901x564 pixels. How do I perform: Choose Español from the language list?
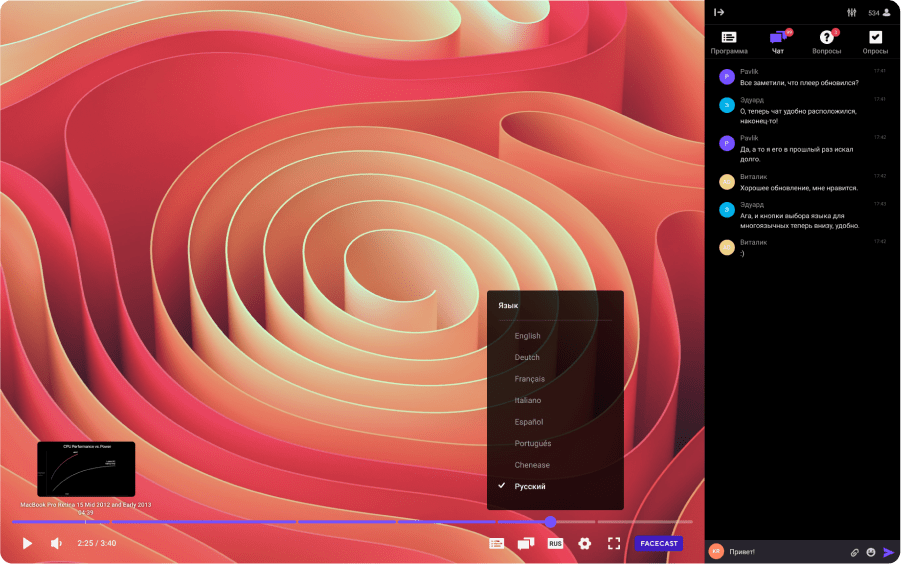click(x=528, y=422)
